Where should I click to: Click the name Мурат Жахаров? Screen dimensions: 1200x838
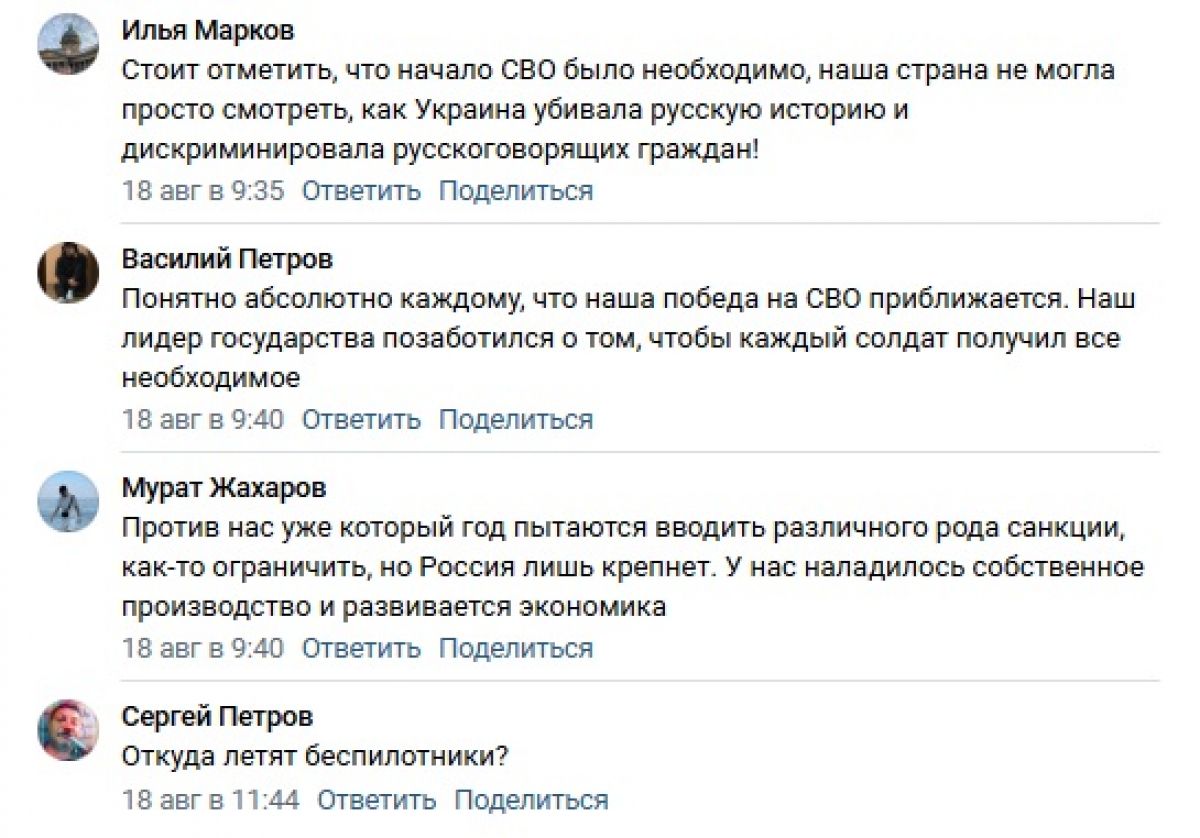223,488
